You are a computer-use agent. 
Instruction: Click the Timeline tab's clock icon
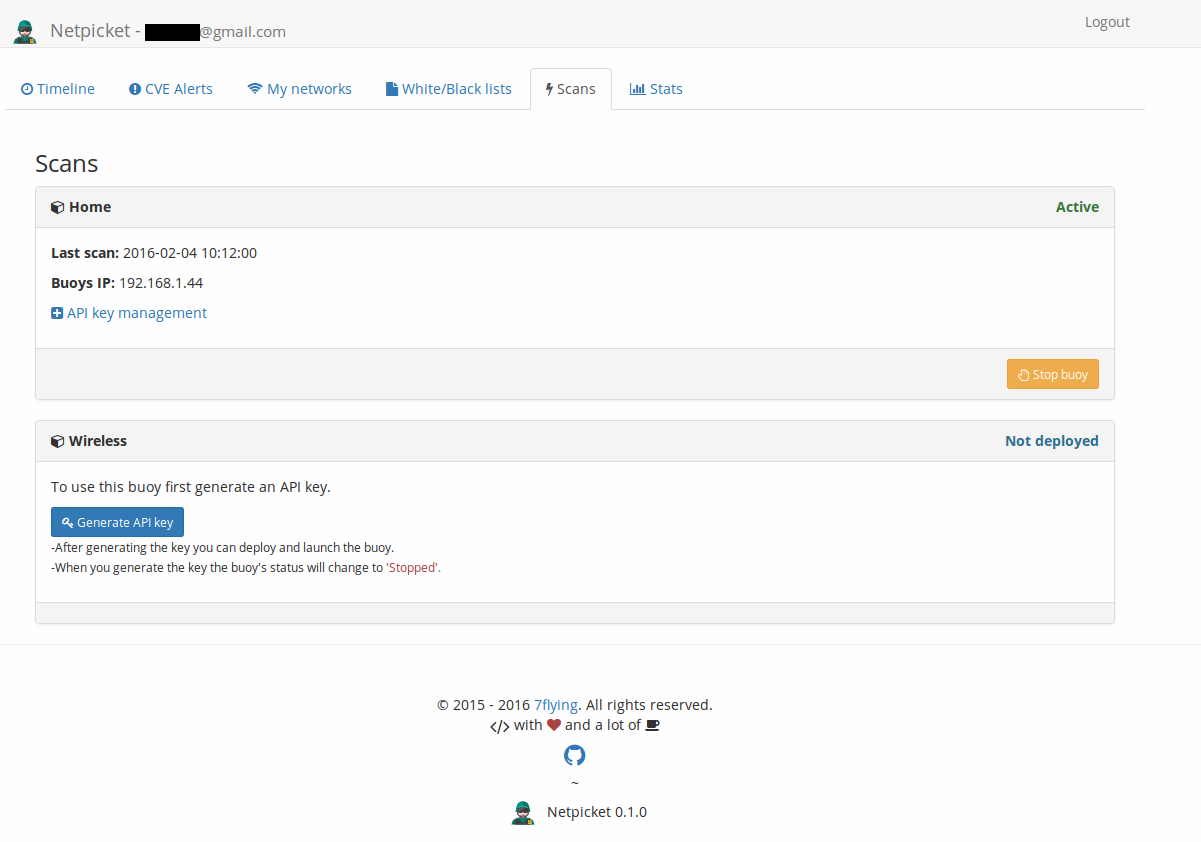click(x=27, y=89)
